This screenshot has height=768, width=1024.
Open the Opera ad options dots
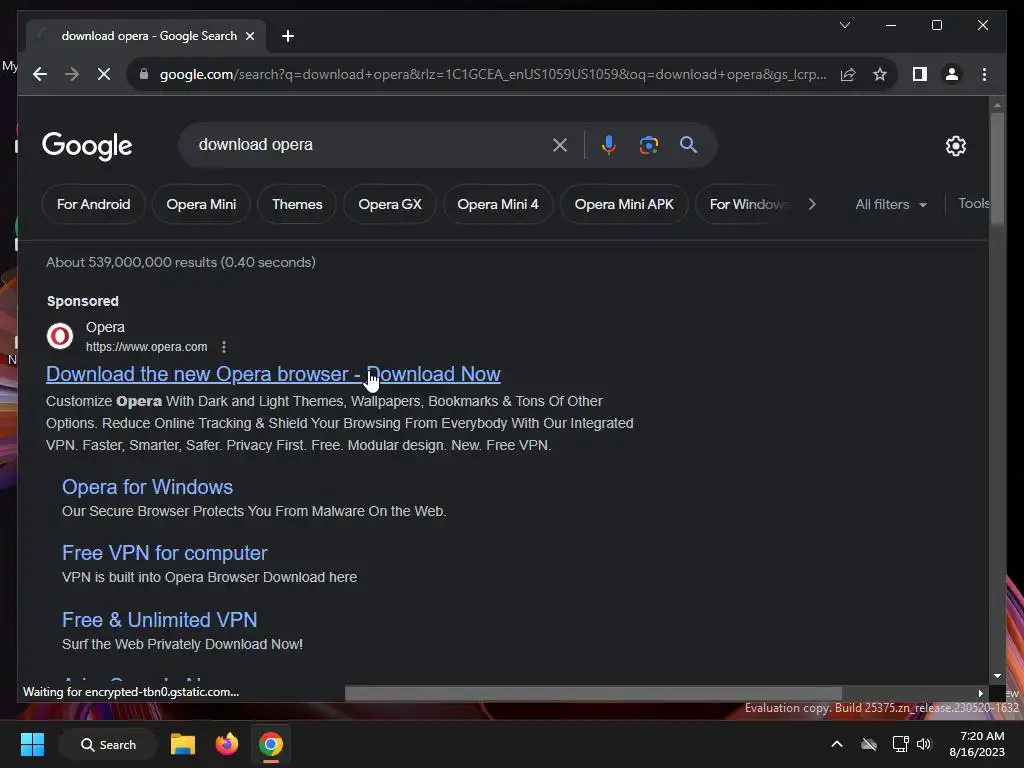[x=224, y=347]
